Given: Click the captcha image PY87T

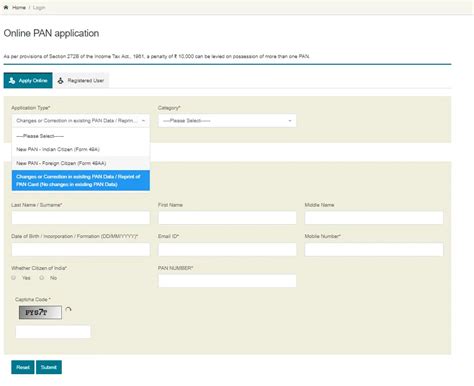Looking at the screenshot, I should [x=40, y=312].
